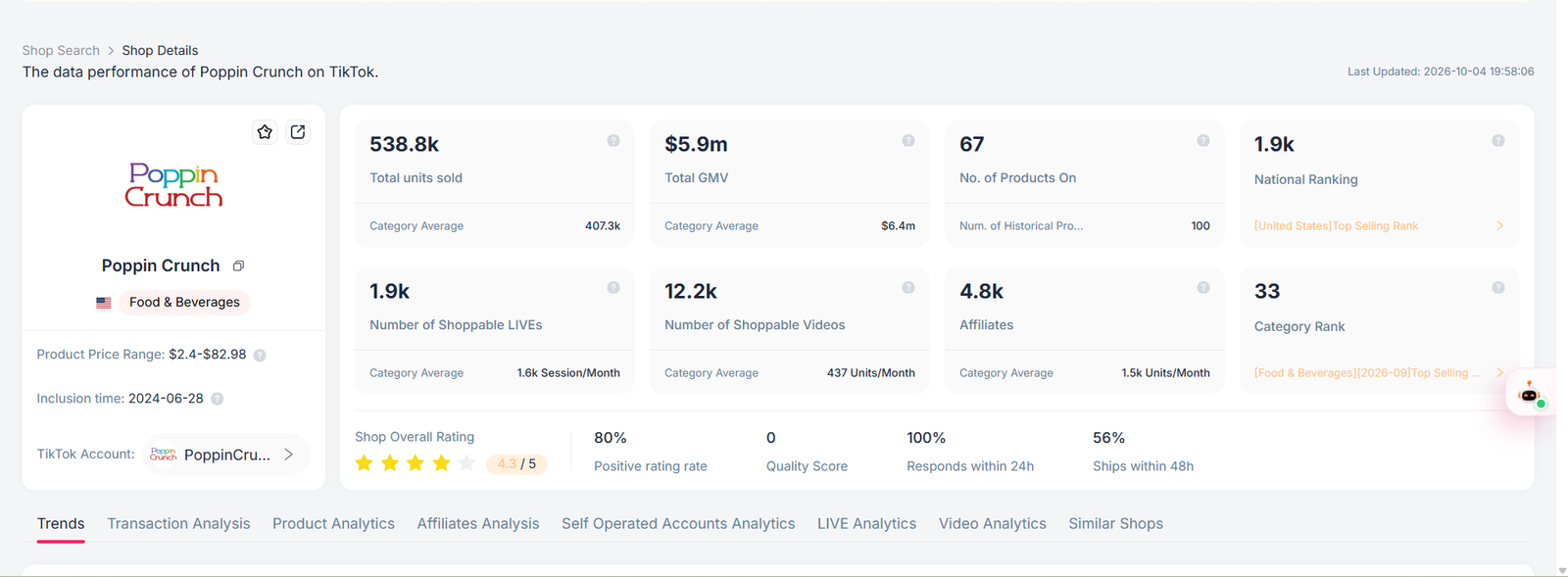The width and height of the screenshot is (1568, 577).
Task: Expand the Food & Beverages Top Selling arrow
Action: click(1499, 373)
